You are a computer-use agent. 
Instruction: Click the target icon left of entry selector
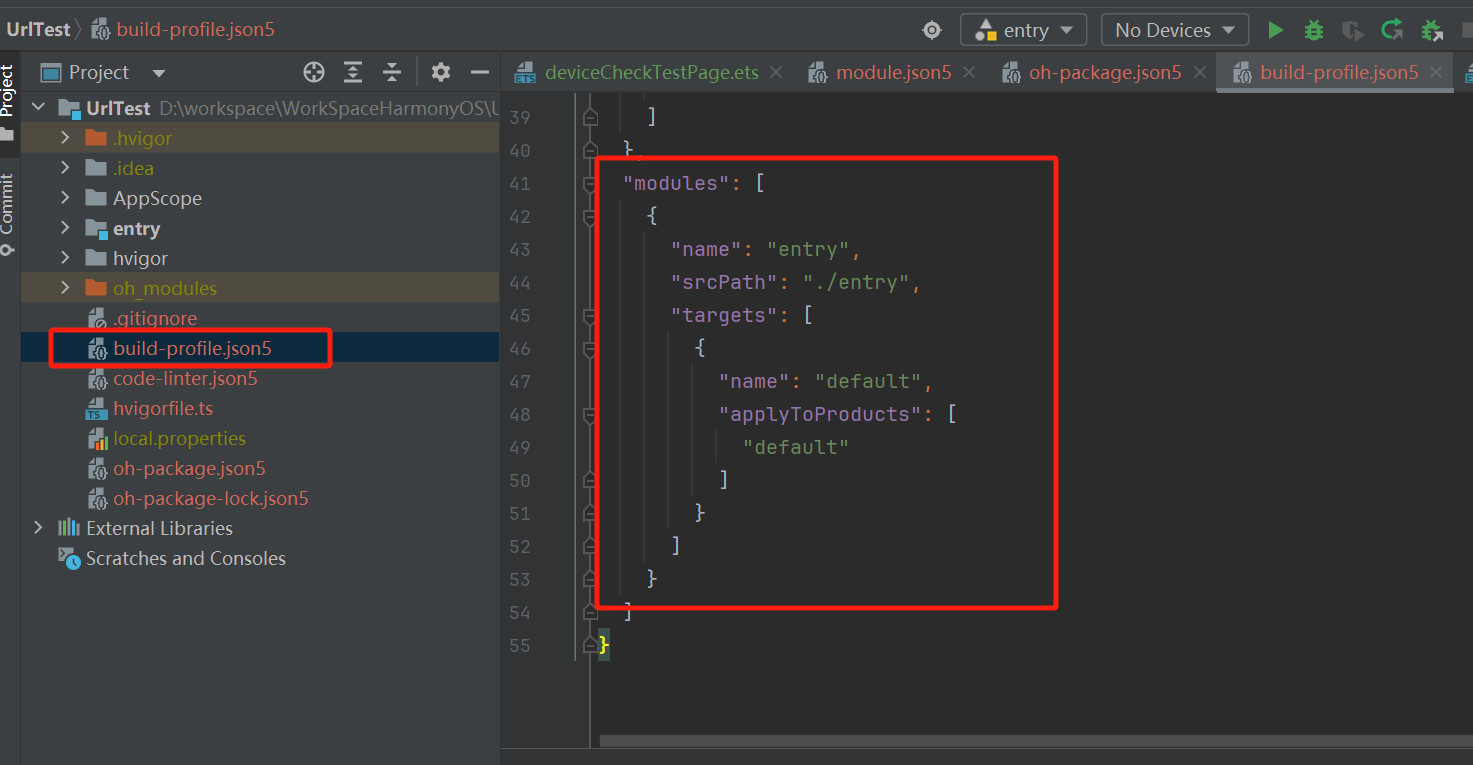tap(932, 30)
